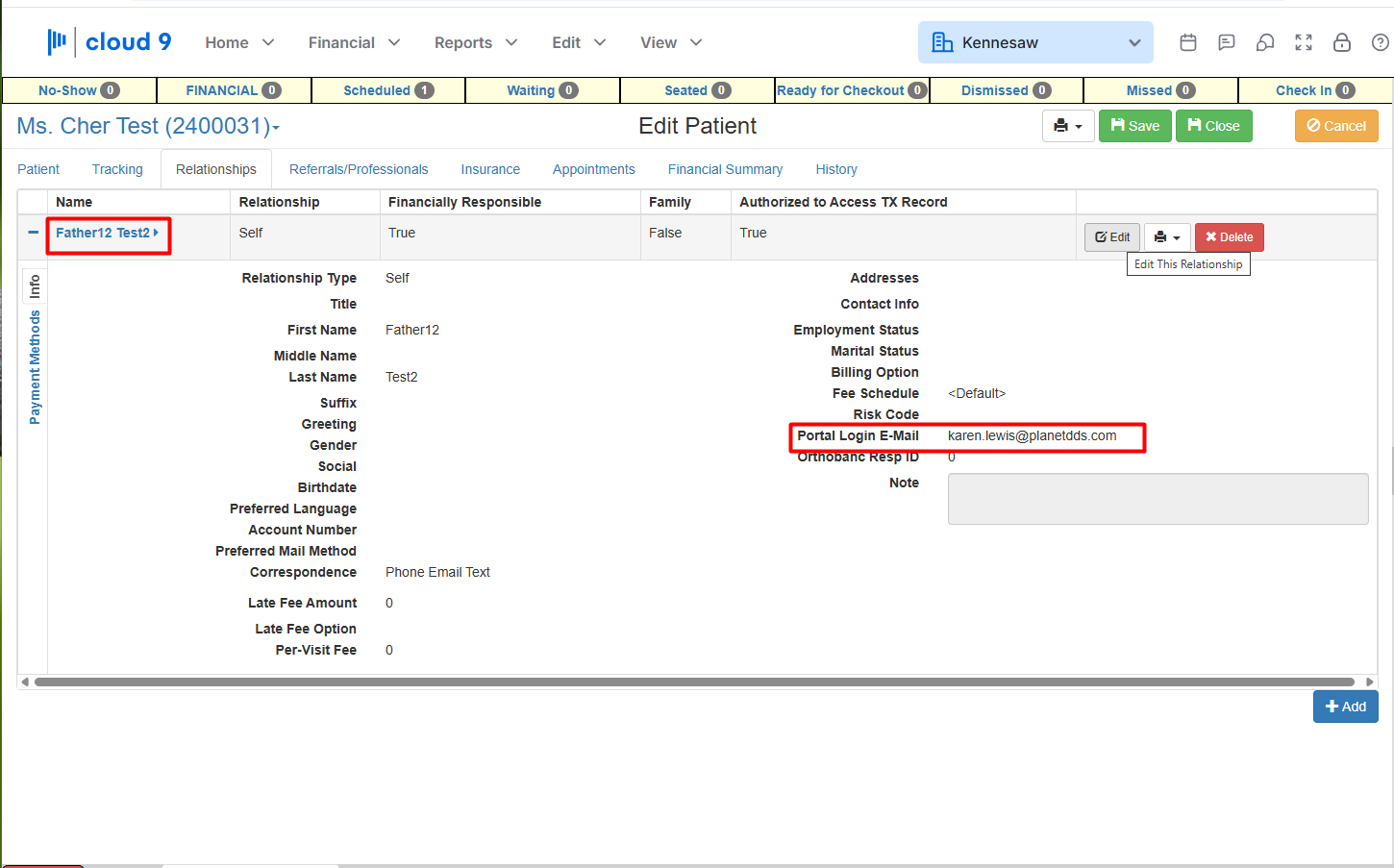Switch to the Patient tab

[x=38, y=169]
